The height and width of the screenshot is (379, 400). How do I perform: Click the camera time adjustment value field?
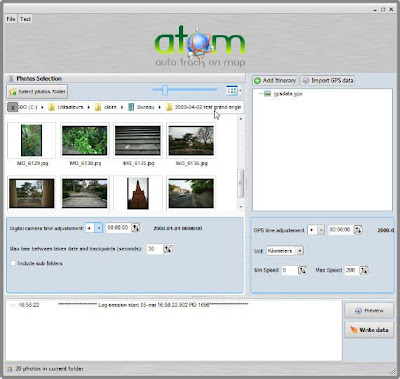(x=118, y=228)
